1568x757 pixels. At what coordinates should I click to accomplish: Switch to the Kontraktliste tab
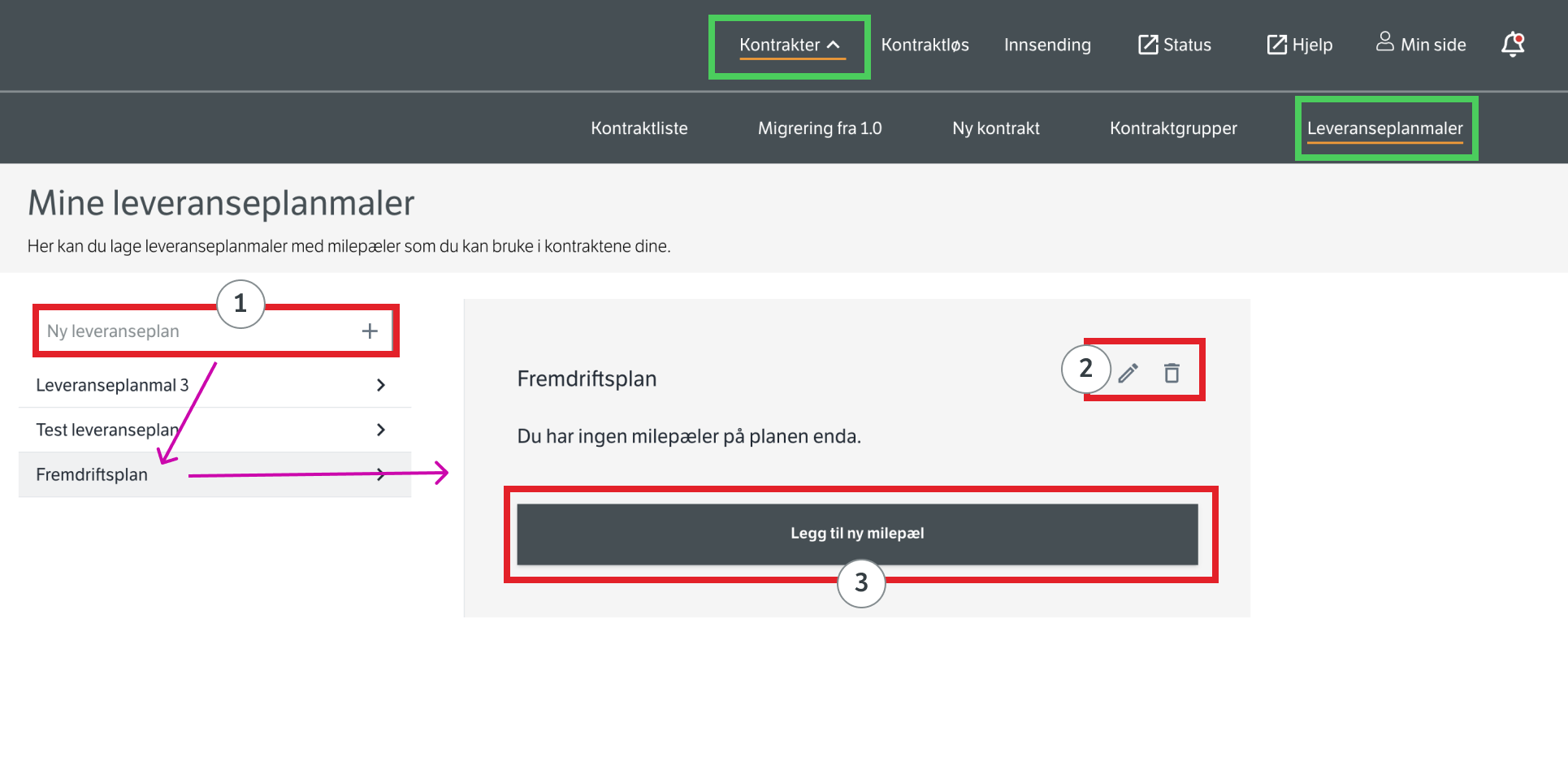[639, 128]
